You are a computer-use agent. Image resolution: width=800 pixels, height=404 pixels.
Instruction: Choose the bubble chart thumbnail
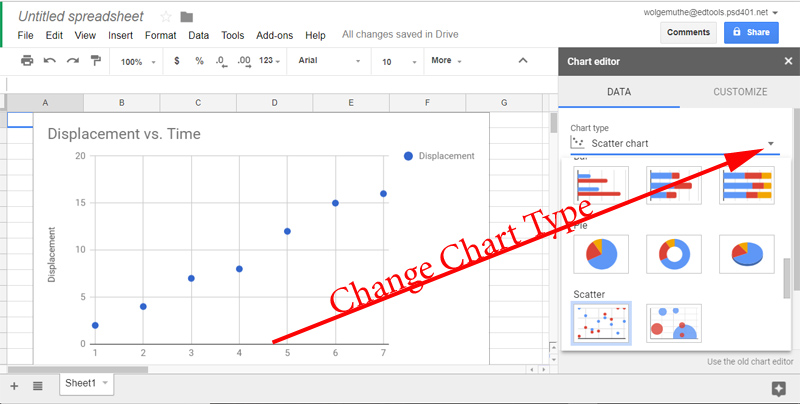[674, 323]
